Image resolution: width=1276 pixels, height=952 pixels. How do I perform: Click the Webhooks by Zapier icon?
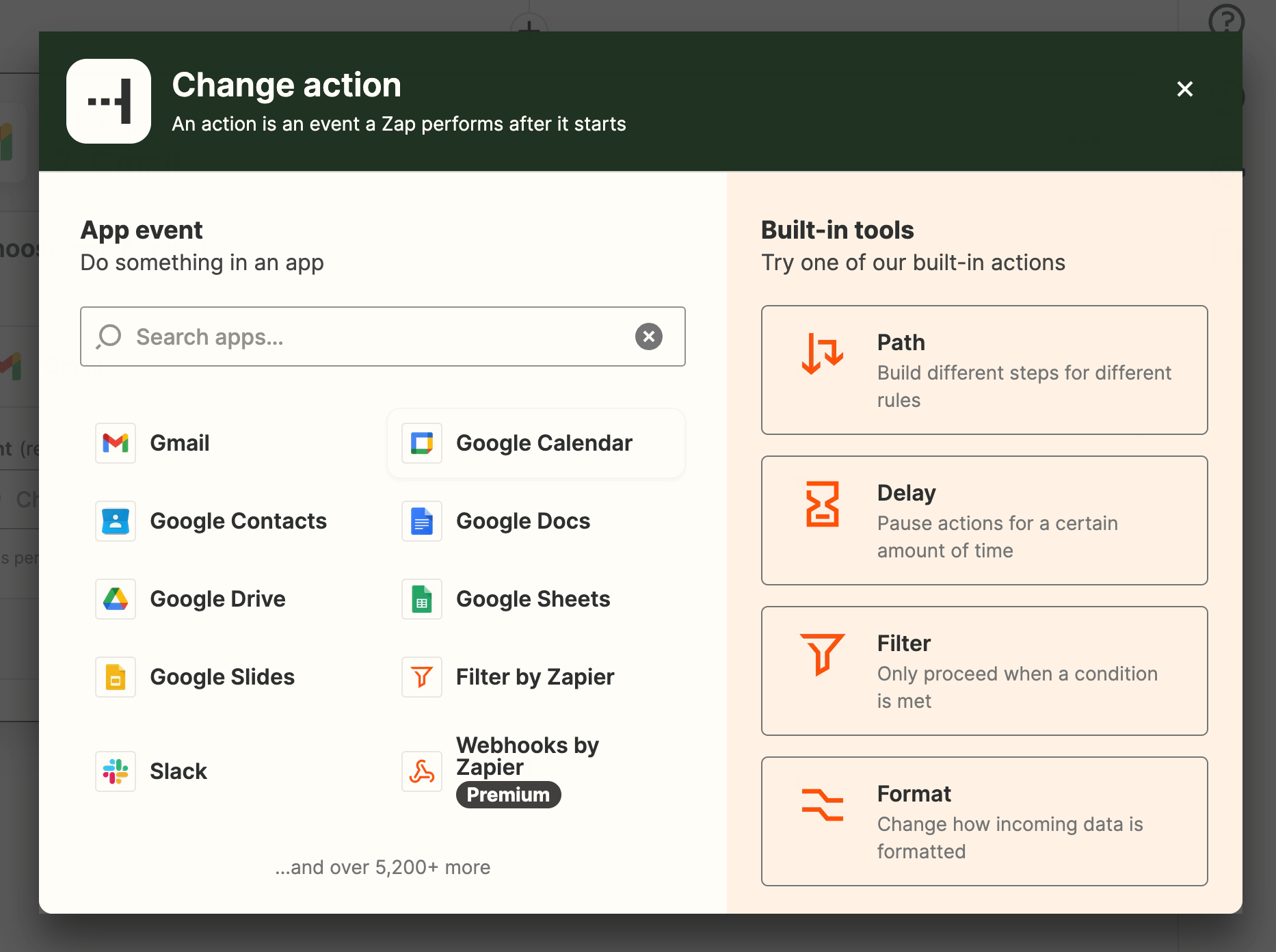pos(422,771)
